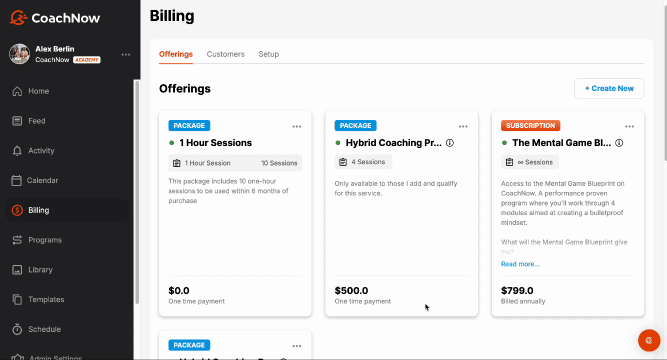Click PACKAGE badge on Hybrid Coaching card
This screenshot has width=667, height=360.
356,126
